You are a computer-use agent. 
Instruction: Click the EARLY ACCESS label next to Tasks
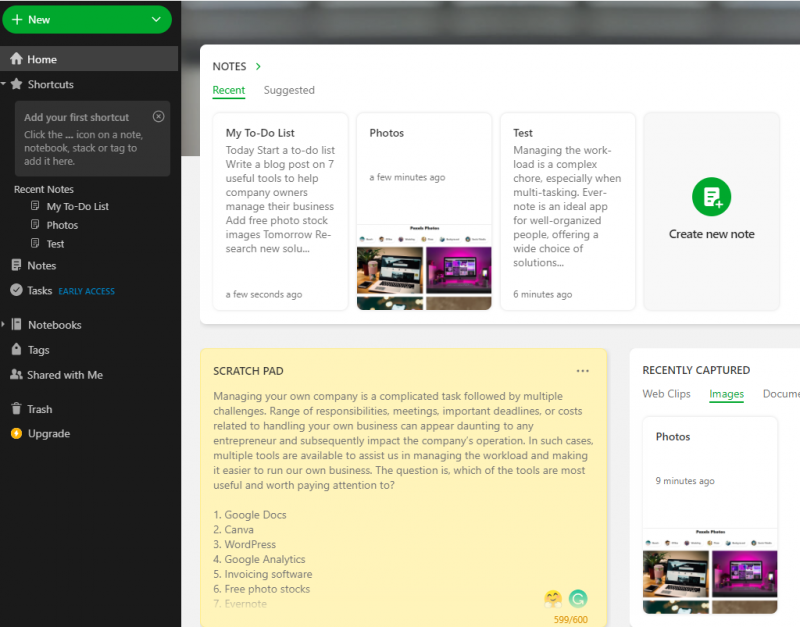click(86, 291)
